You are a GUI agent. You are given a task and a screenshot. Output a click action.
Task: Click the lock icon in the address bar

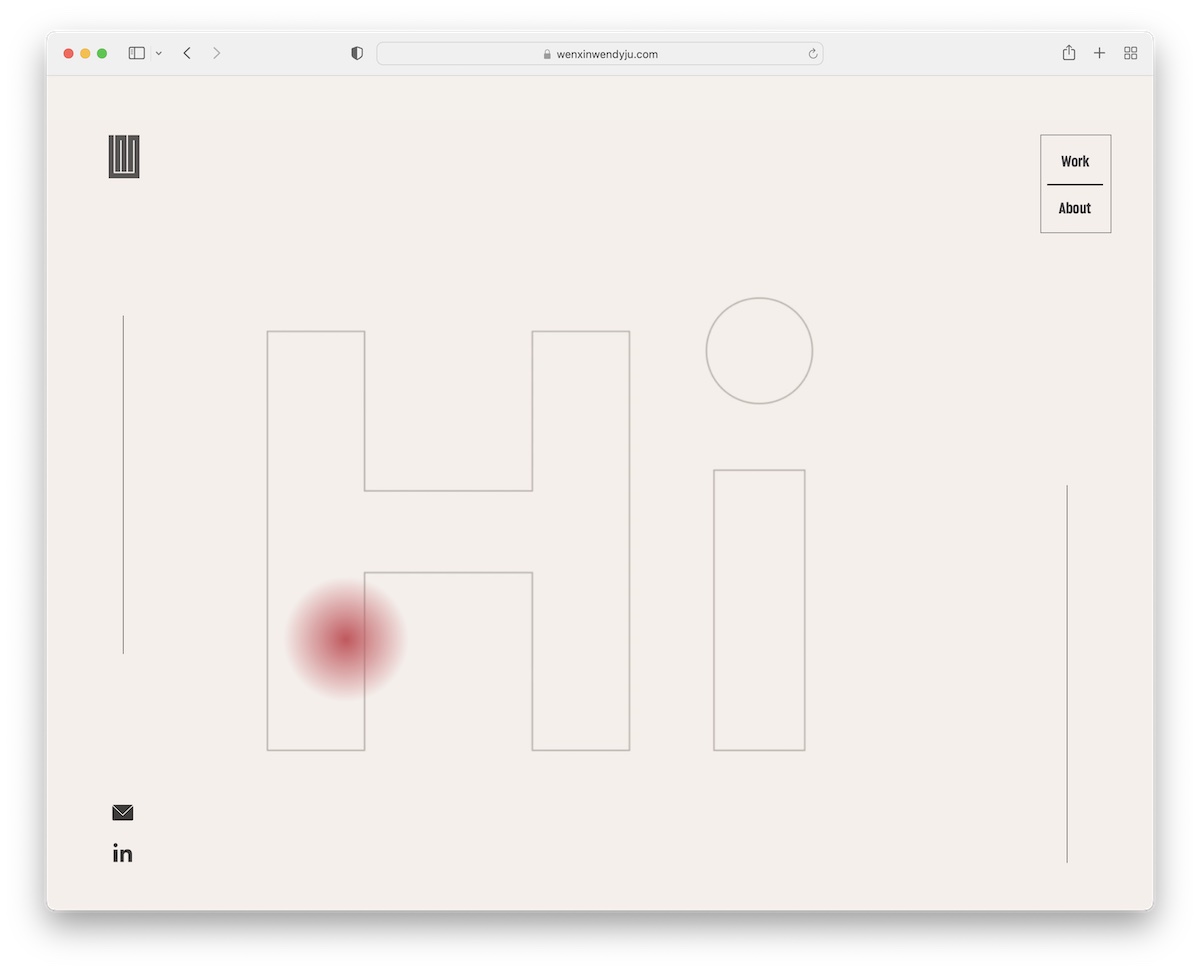(547, 55)
